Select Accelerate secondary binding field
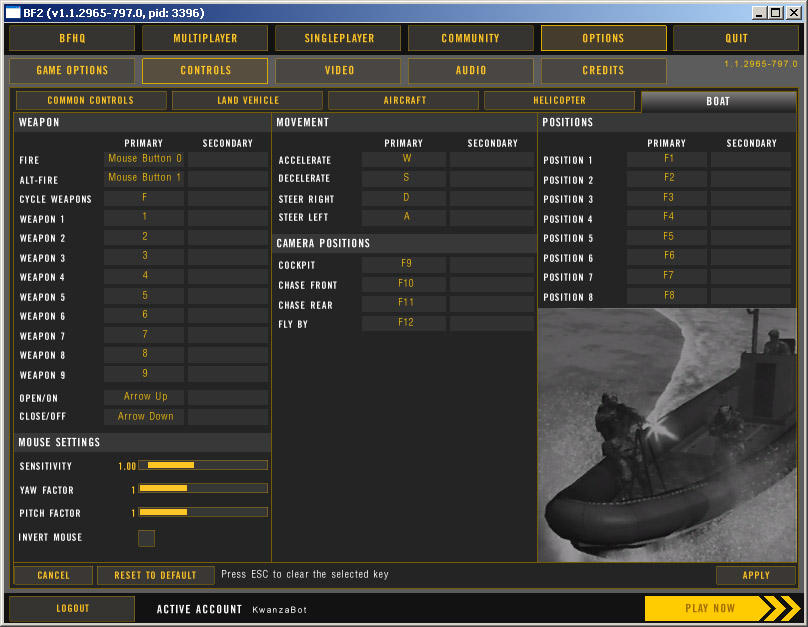This screenshot has height=627, width=808. [x=492, y=159]
